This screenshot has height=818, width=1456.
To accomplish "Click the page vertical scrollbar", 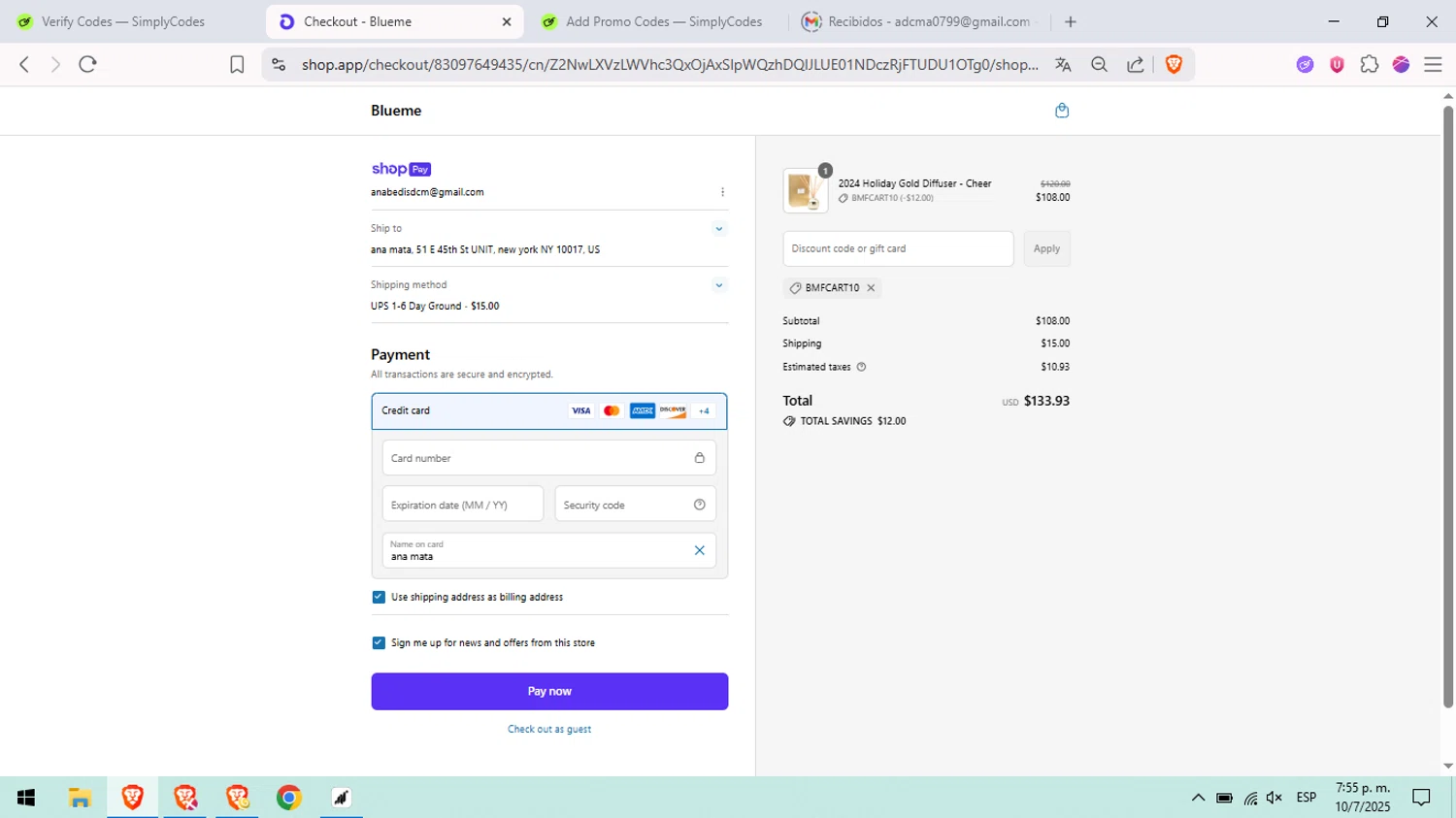I will (x=1447, y=408).
